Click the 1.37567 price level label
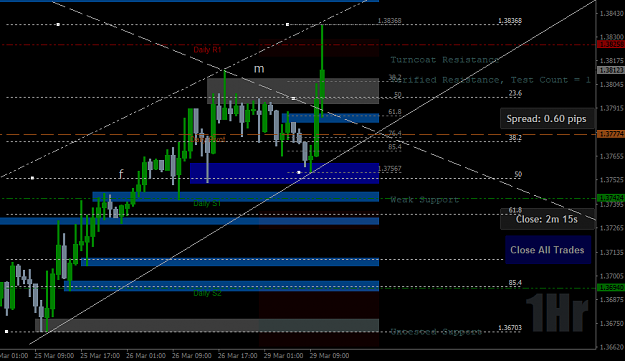 coord(389,169)
